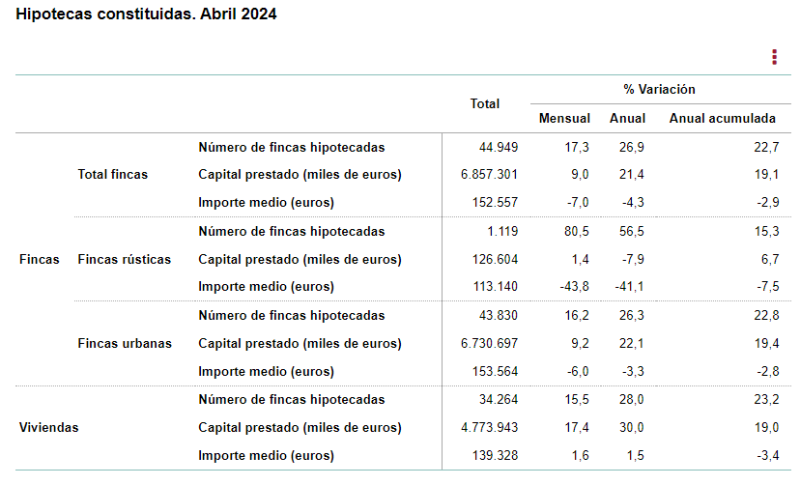Viewport: 800px width, 485px height.
Task: Click total value 43.830
Action: pos(498,316)
